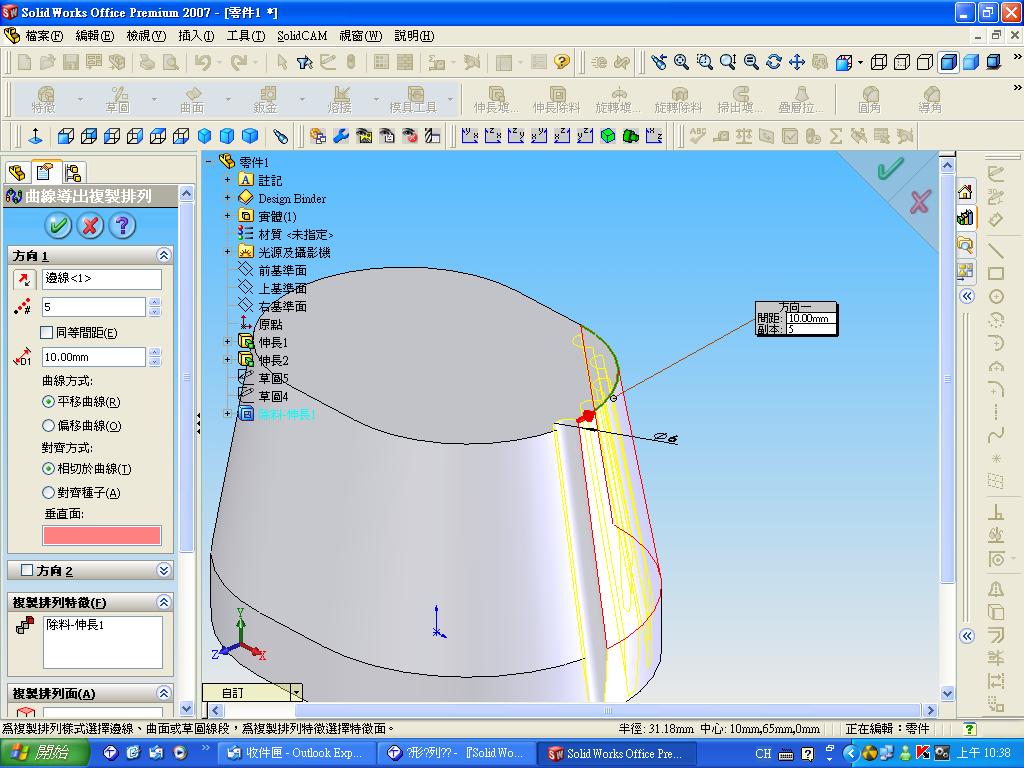Click the Normal To view icon
This screenshot has height=768, width=1024.
[35, 136]
